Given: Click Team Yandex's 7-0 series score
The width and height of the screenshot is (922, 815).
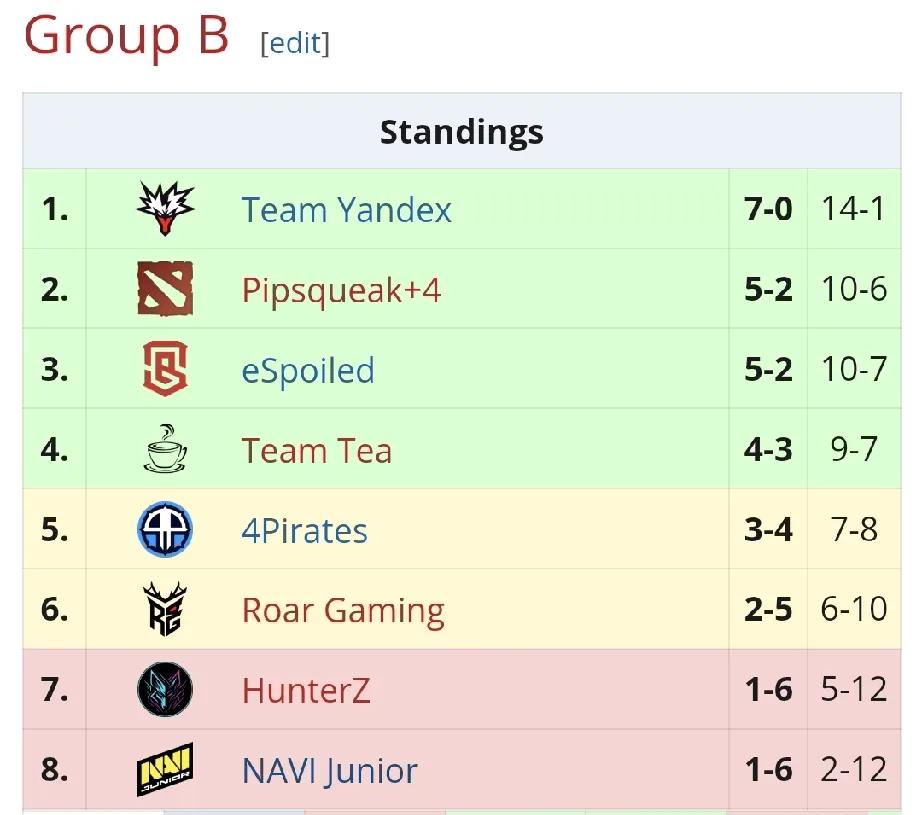Looking at the screenshot, I should (x=768, y=209).
